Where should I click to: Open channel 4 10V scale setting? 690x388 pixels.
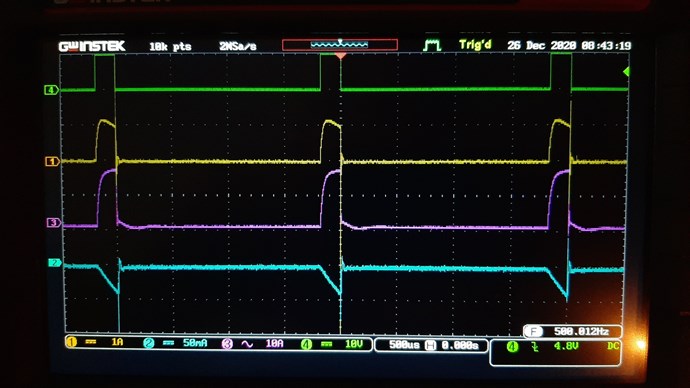(332, 344)
